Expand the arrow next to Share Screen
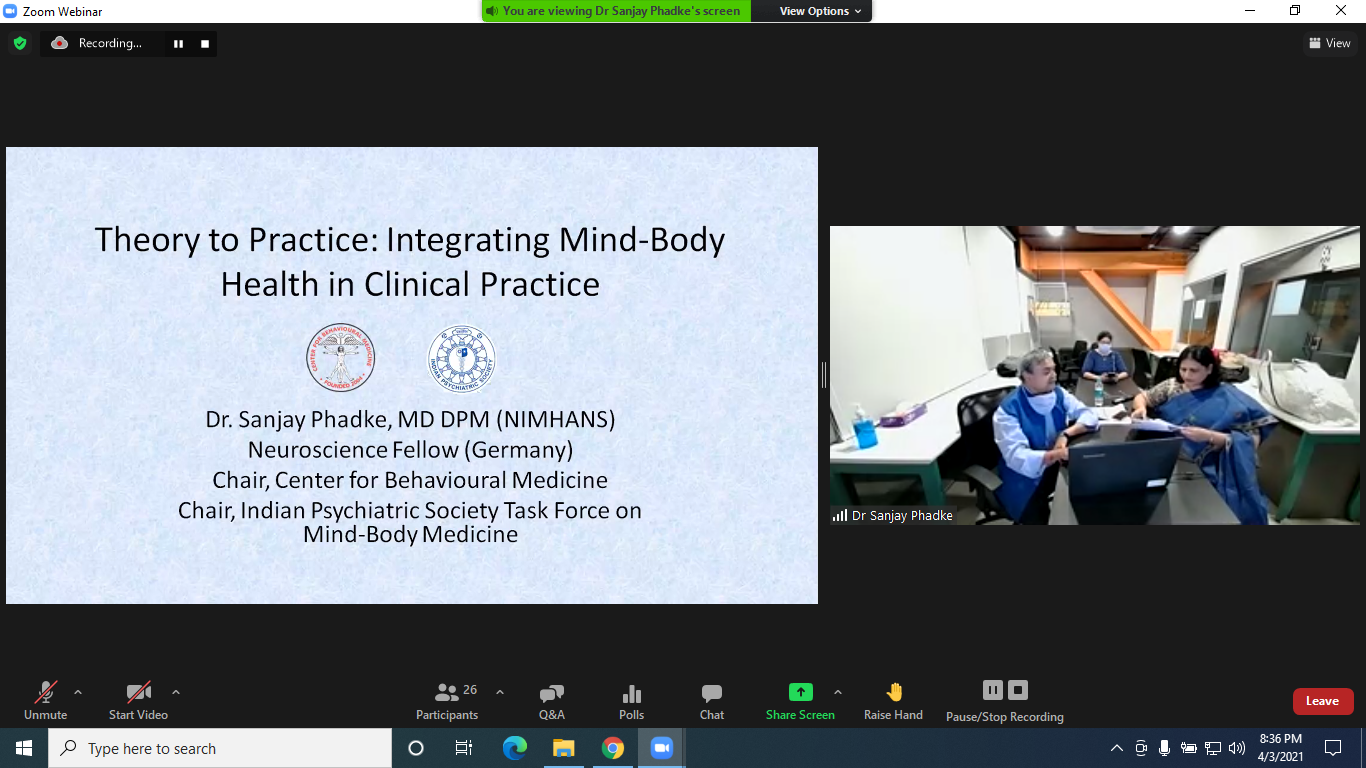1366x768 pixels. coord(838,692)
